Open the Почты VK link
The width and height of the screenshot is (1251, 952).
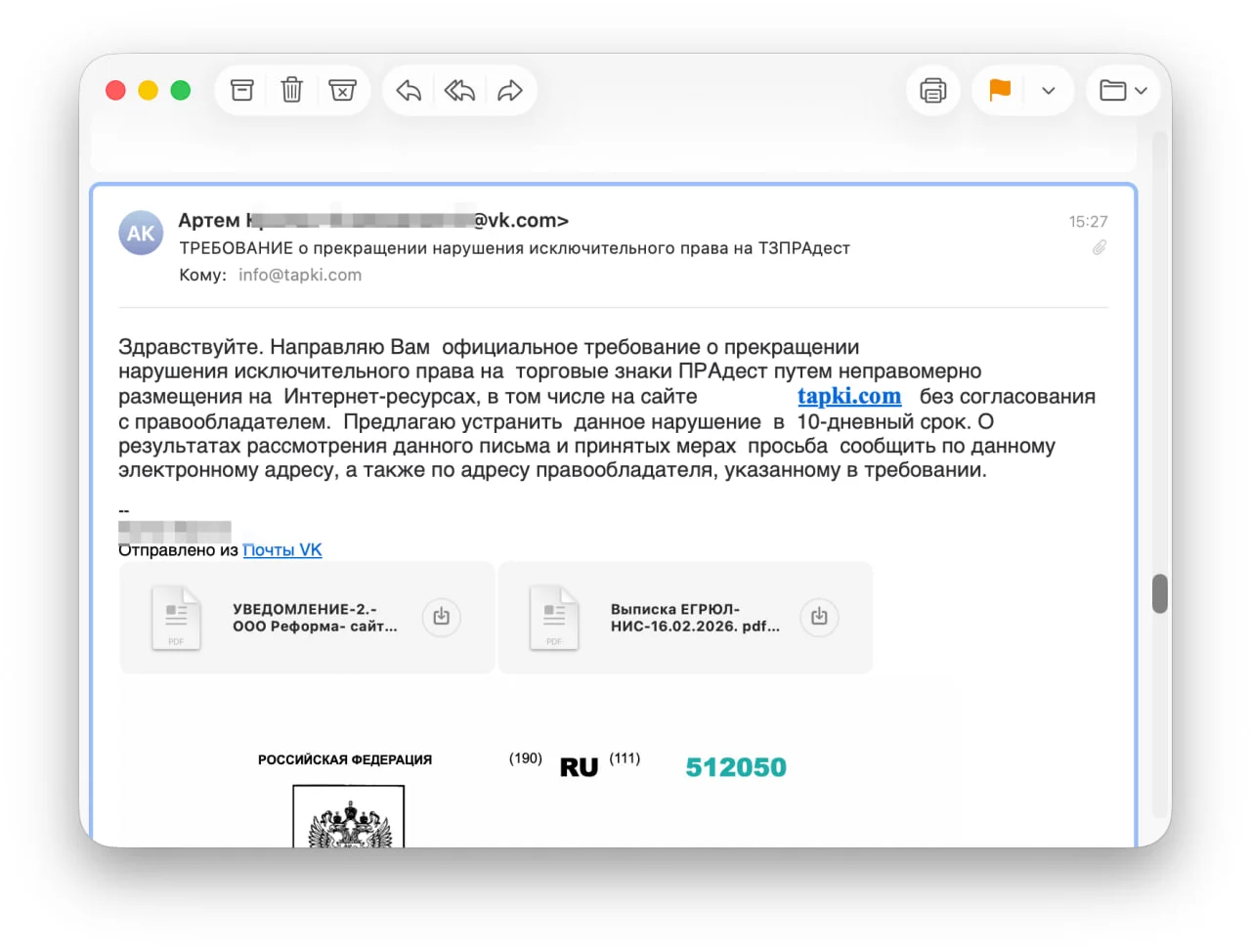tap(282, 550)
